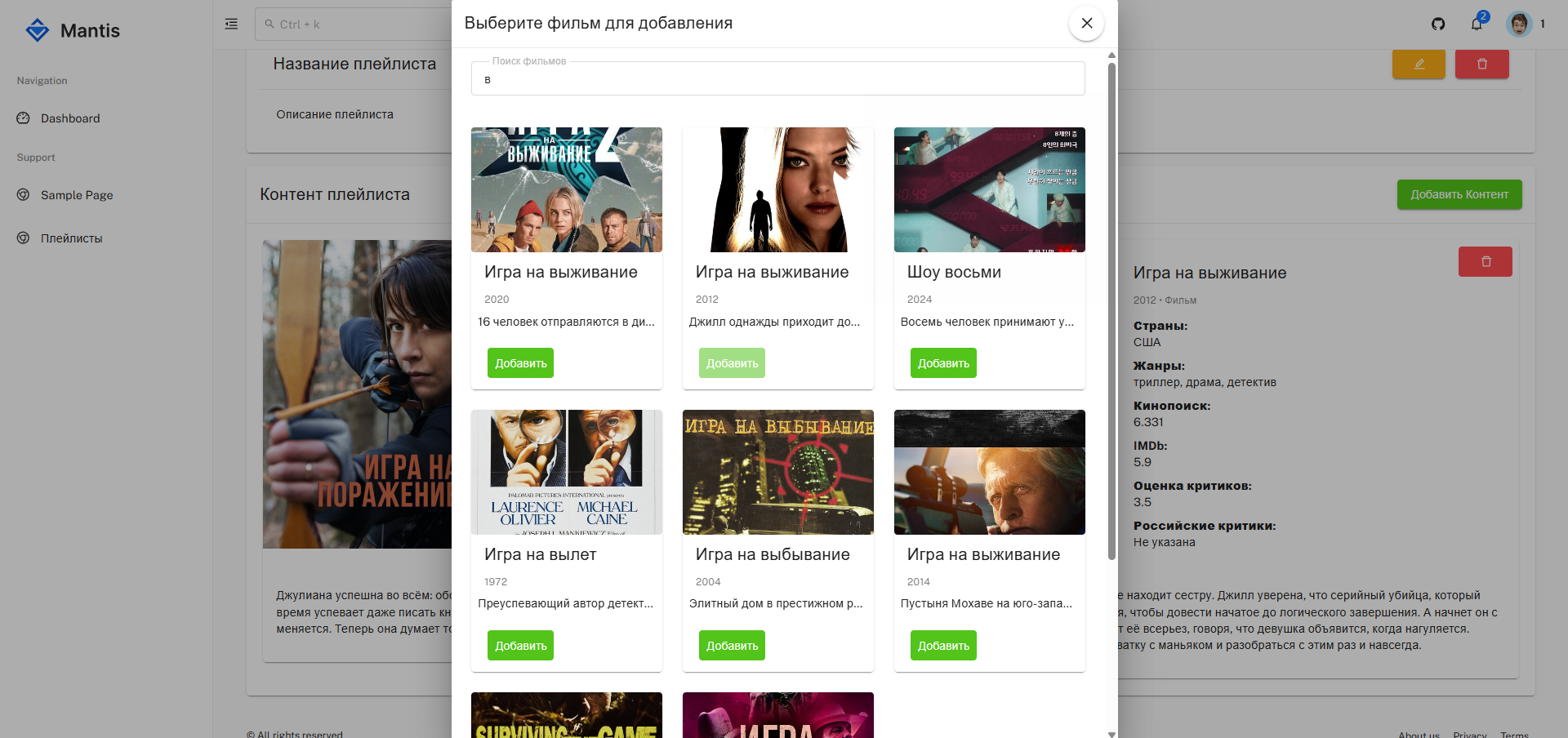Add Игра на выбывание to the playlist
The image size is (1568, 738).
pos(732,646)
